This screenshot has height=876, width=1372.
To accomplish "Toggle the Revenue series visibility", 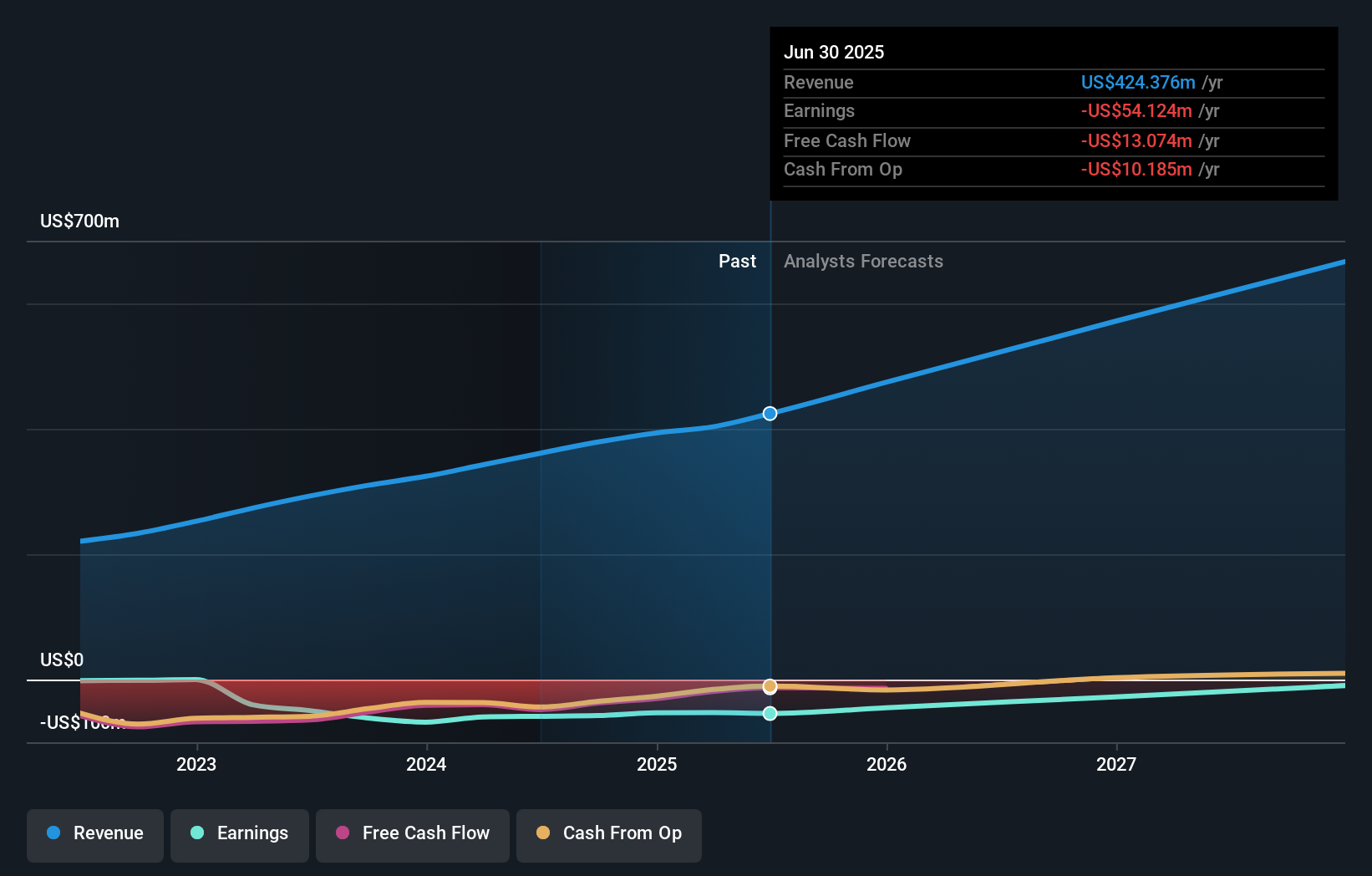I will (x=94, y=834).
